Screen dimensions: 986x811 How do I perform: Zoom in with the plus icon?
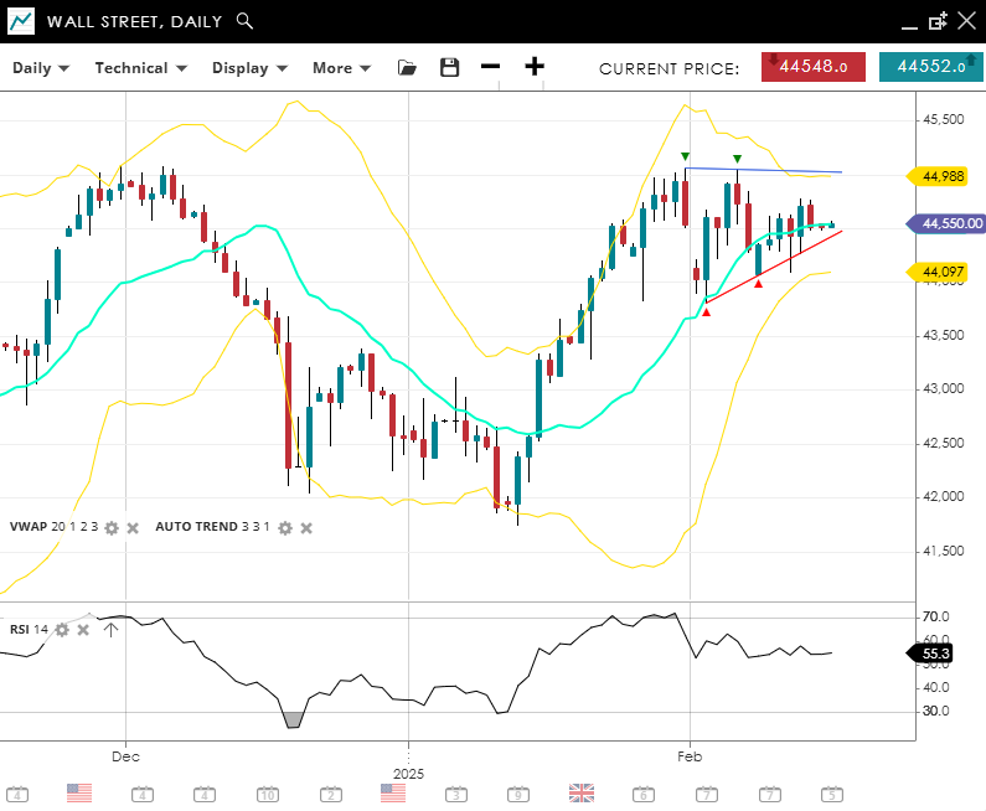535,67
